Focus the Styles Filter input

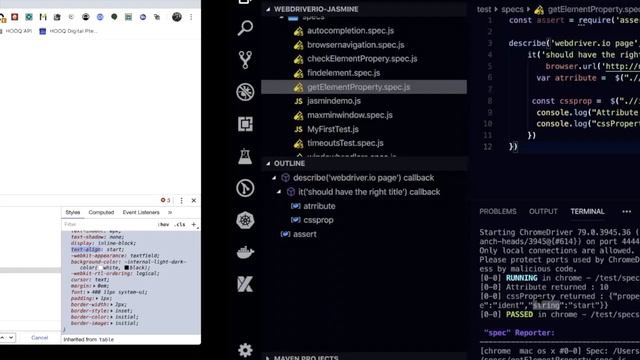108,224
